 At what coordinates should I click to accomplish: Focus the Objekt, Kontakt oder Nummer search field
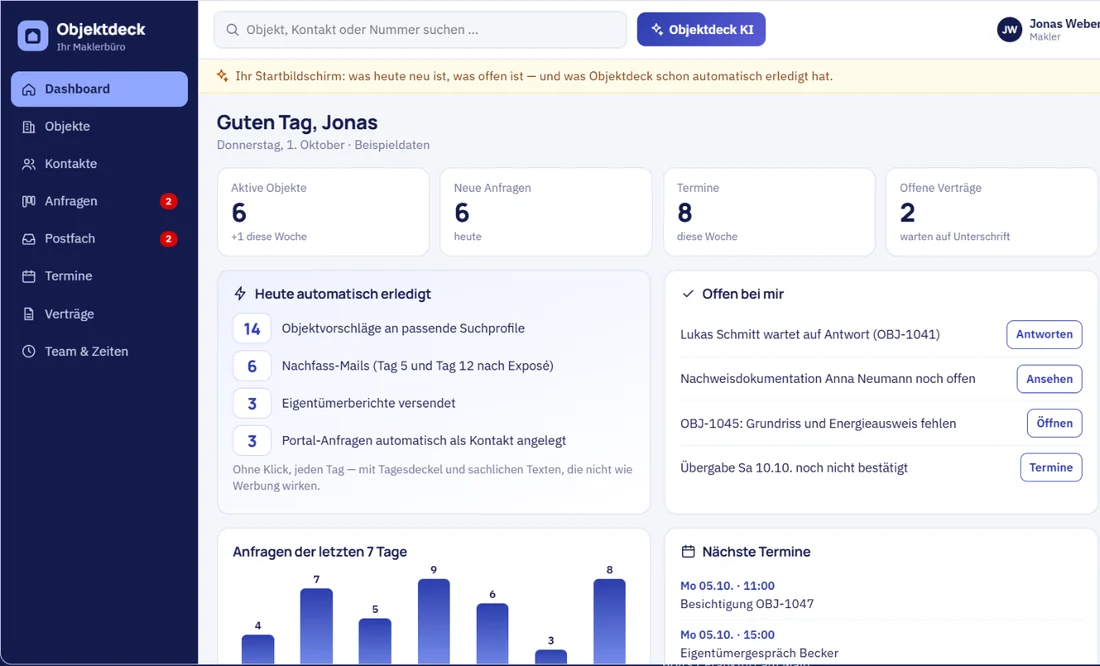(420, 29)
